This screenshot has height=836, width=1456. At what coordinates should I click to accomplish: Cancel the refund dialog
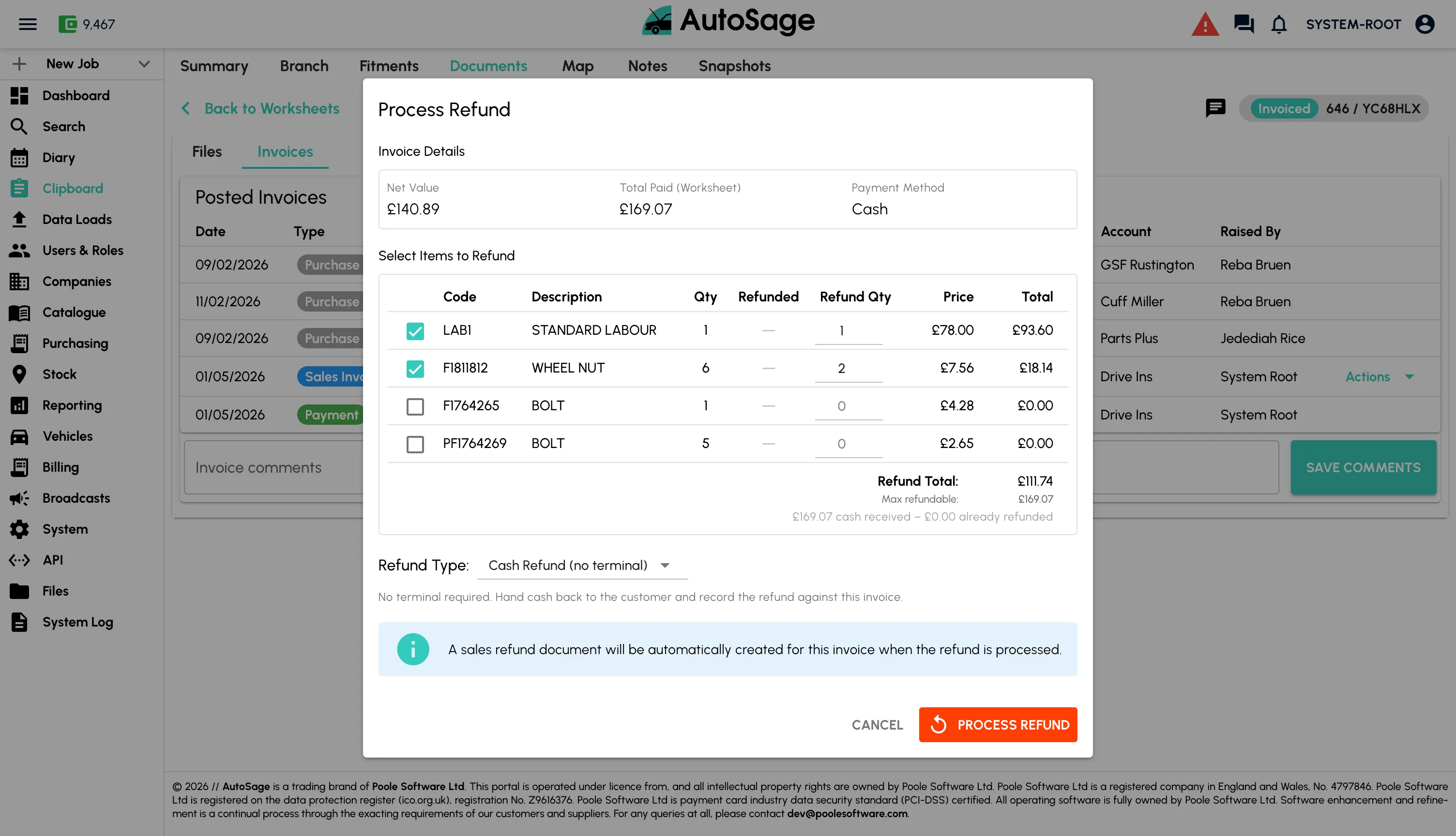pos(877,725)
